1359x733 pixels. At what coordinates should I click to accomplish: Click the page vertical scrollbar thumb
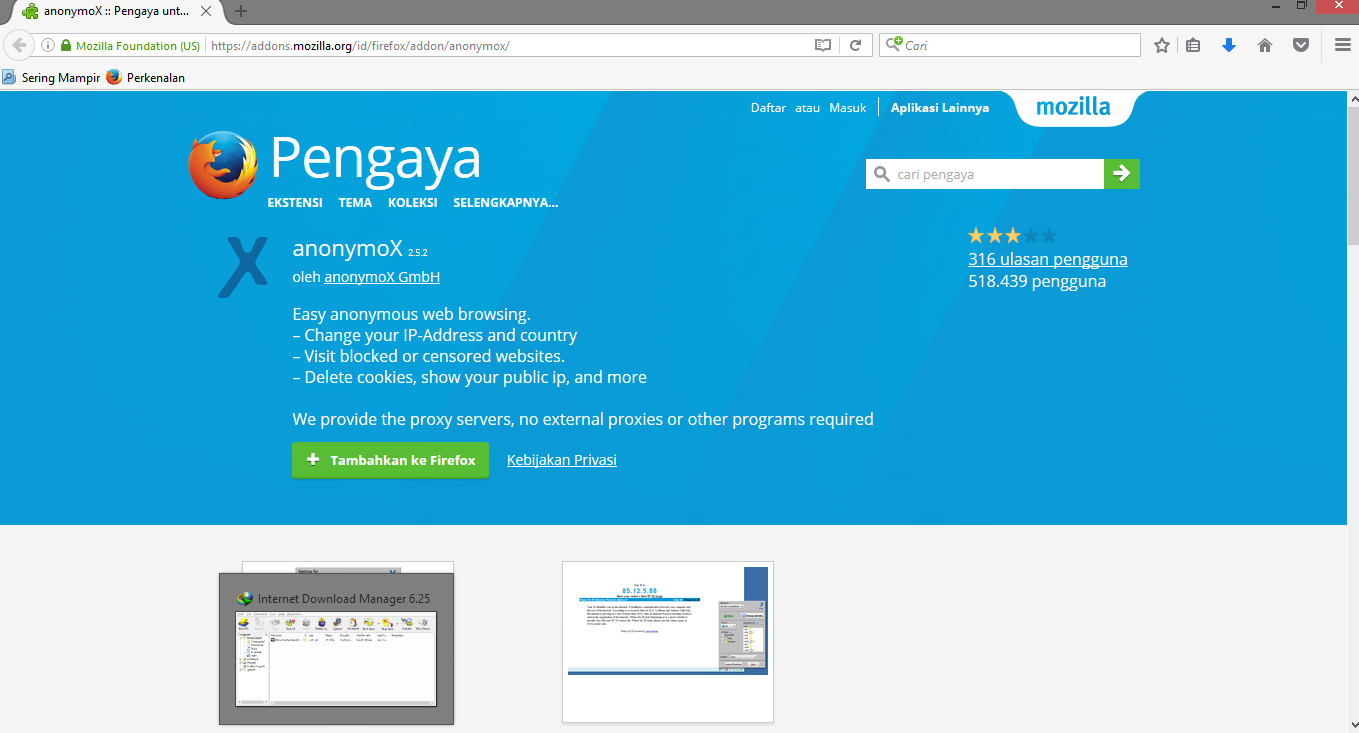point(1352,175)
